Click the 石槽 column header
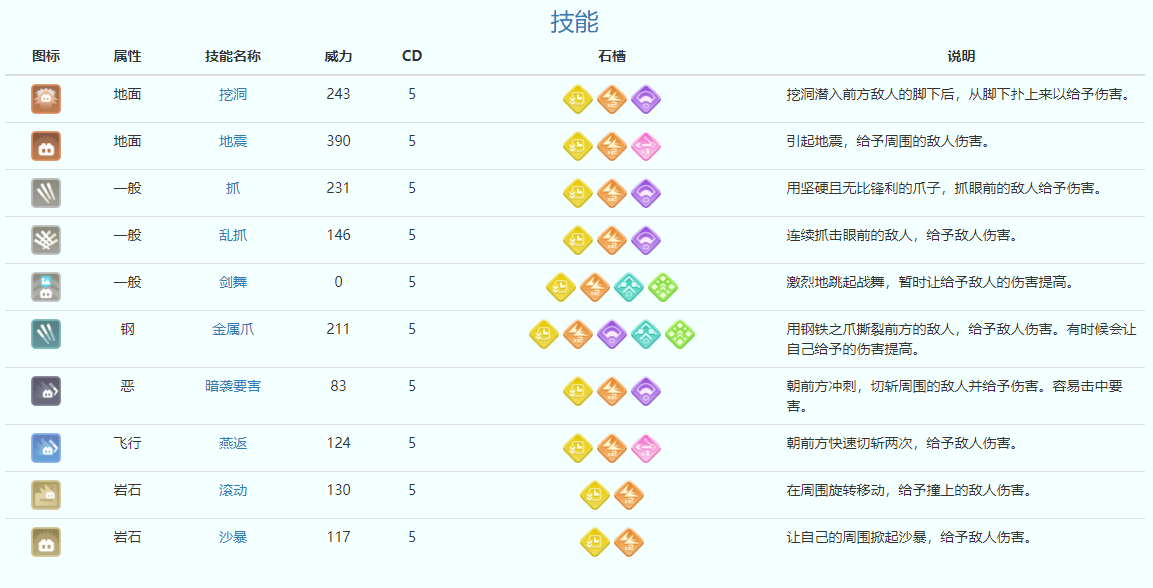1153x588 pixels. click(x=612, y=56)
